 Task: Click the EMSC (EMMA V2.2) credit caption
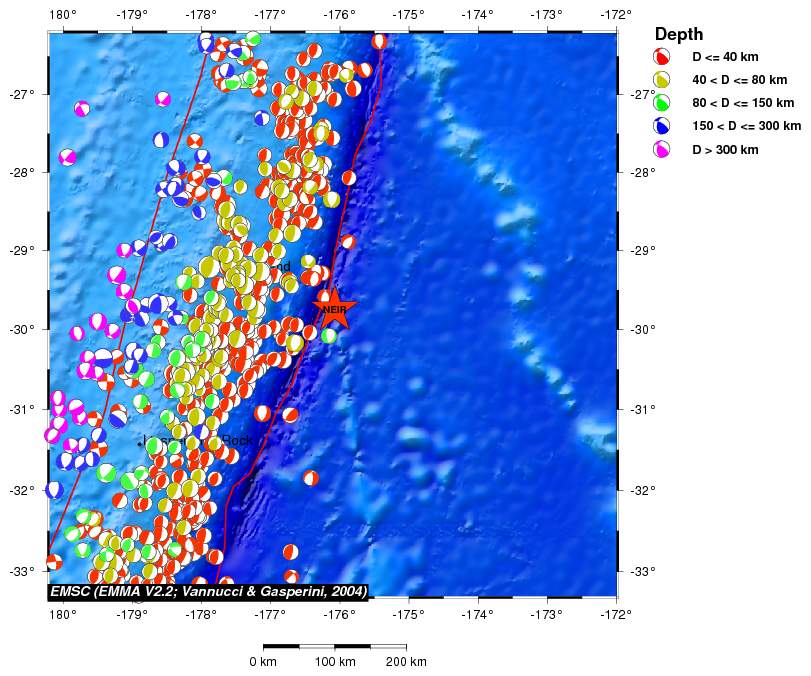[x=209, y=592]
